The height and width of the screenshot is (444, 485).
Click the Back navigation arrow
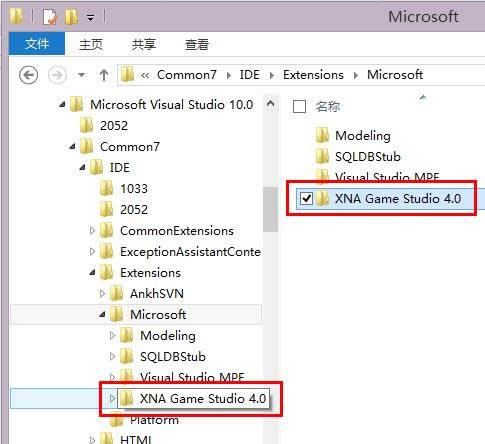[x=28, y=75]
